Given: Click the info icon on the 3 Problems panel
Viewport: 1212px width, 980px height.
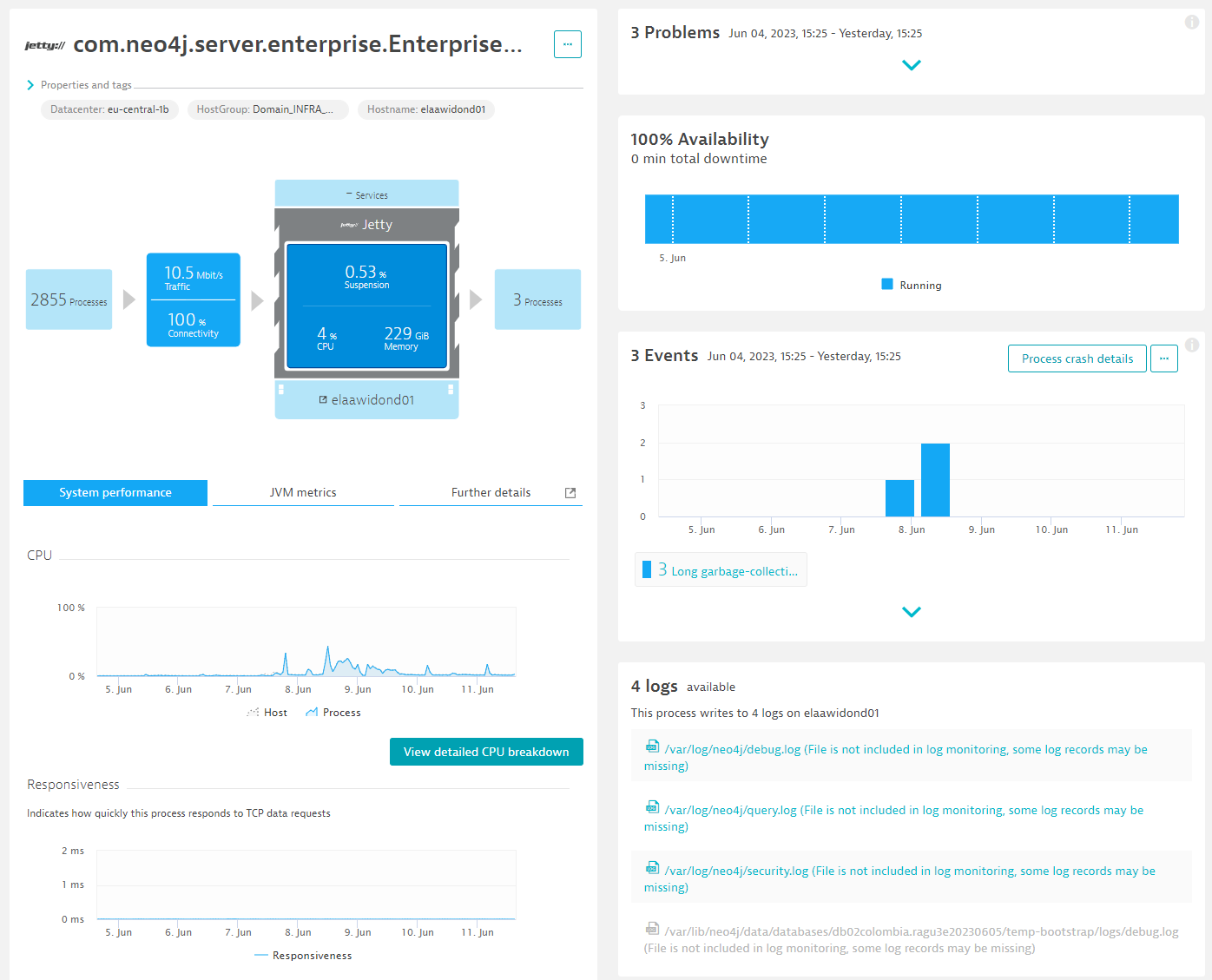Looking at the screenshot, I should pyautogui.click(x=1192, y=22).
